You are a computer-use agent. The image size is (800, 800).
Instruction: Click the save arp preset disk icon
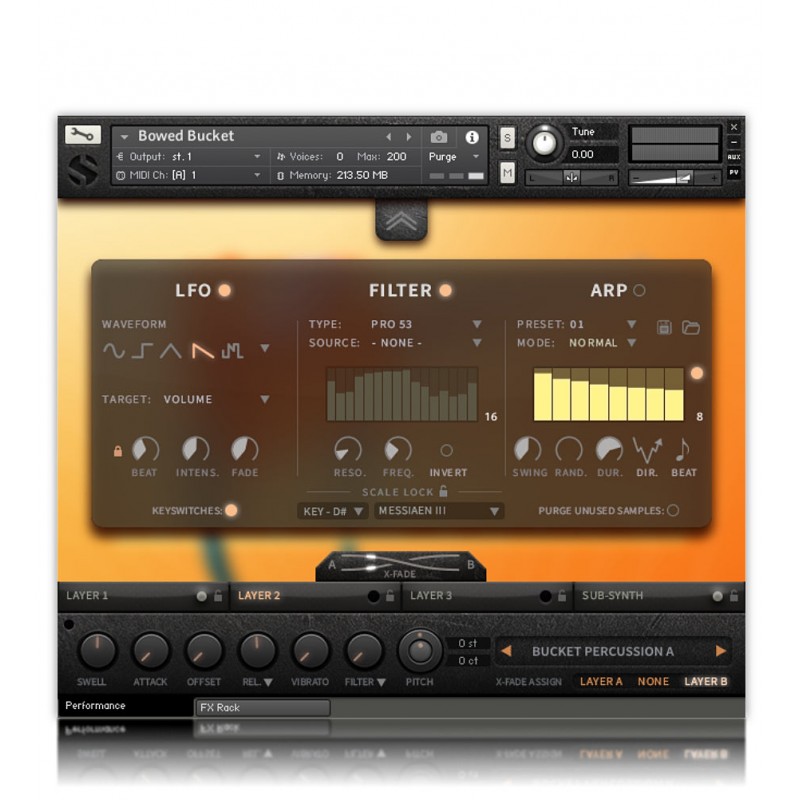tap(664, 326)
